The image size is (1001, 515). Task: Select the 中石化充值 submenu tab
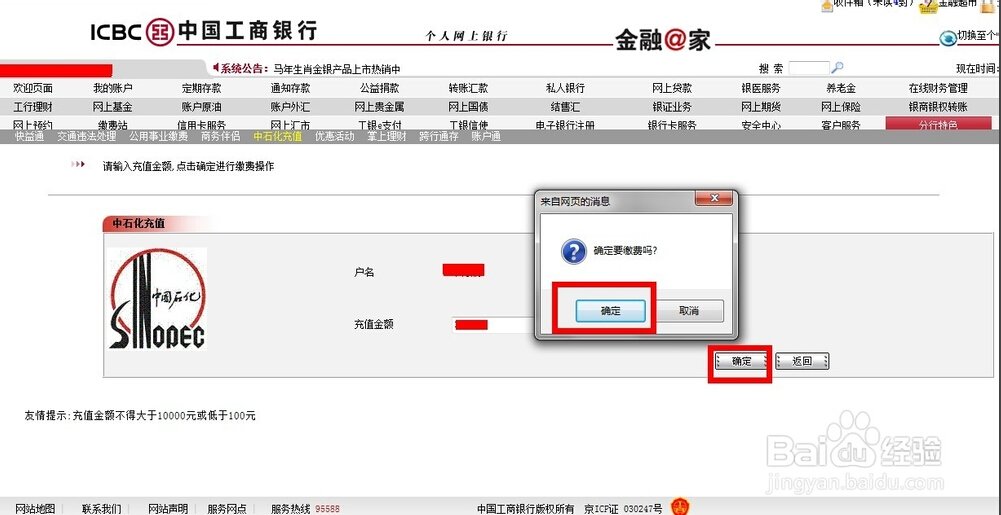277,136
